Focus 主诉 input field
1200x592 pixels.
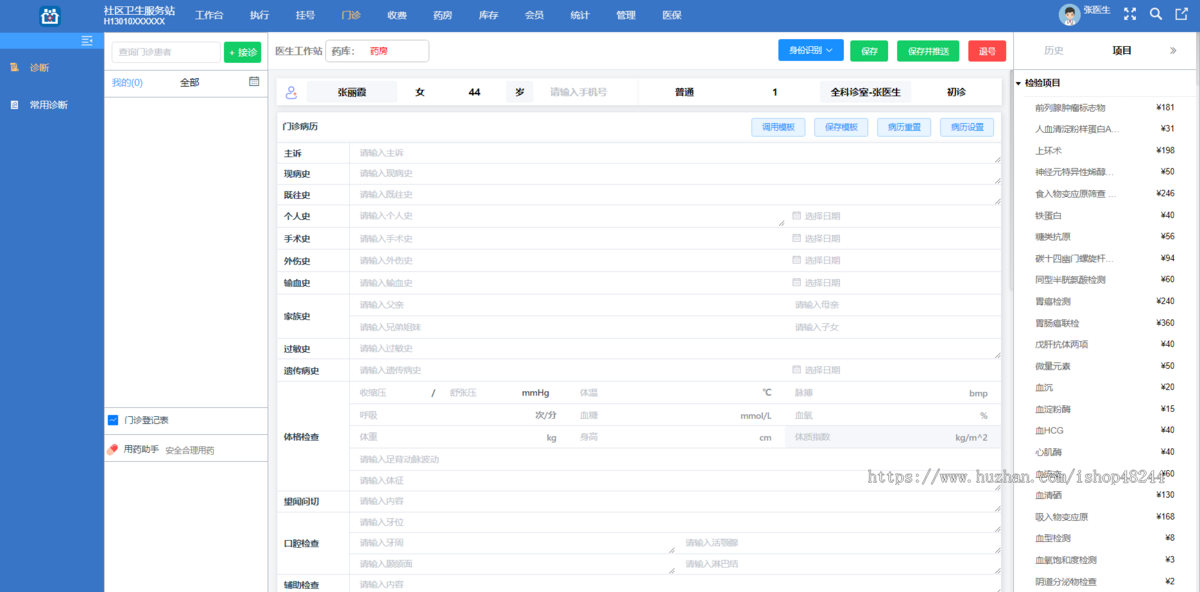[675, 153]
